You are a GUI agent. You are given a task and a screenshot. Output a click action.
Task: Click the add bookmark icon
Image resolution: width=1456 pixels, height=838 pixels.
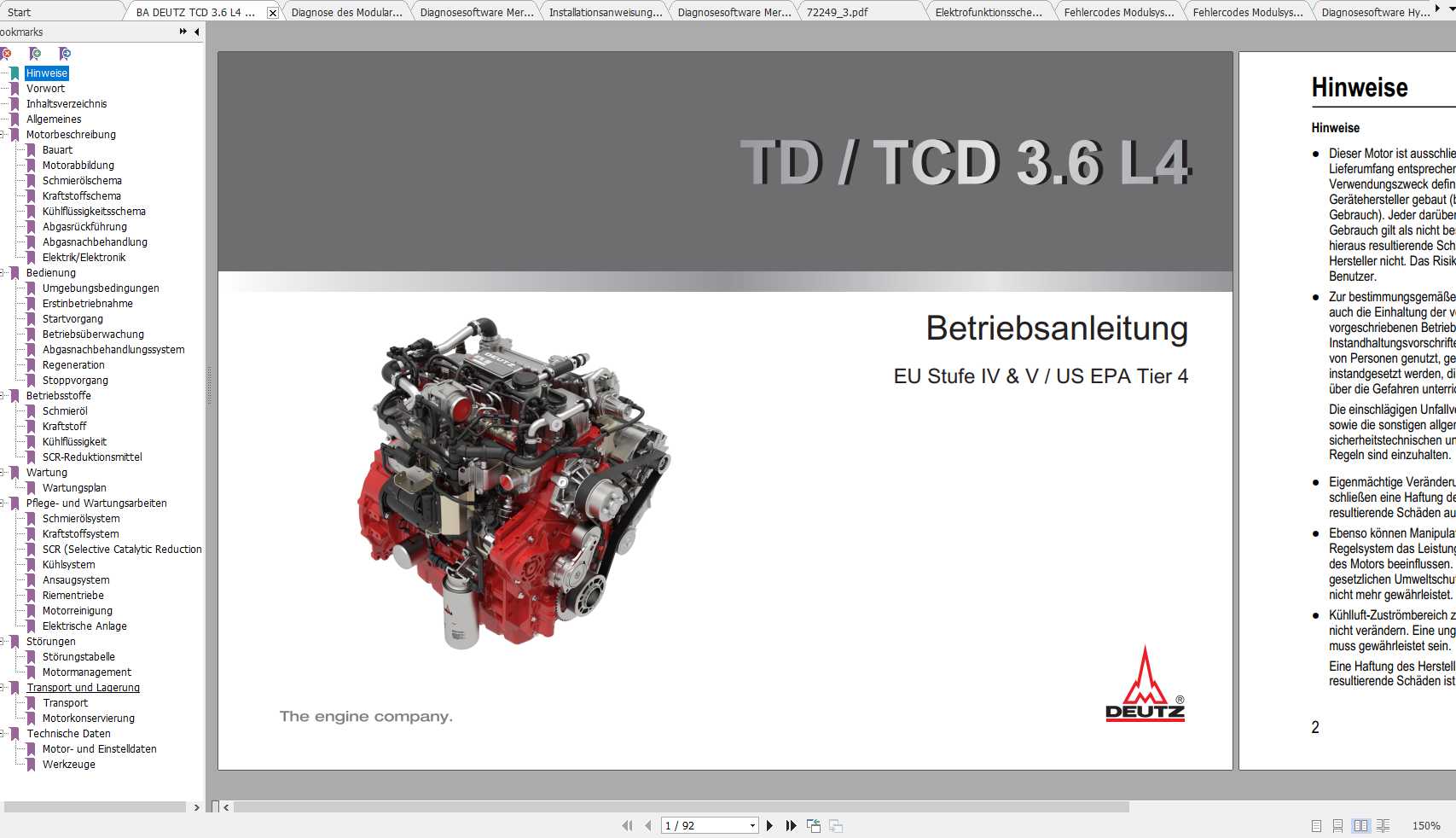tap(35, 54)
